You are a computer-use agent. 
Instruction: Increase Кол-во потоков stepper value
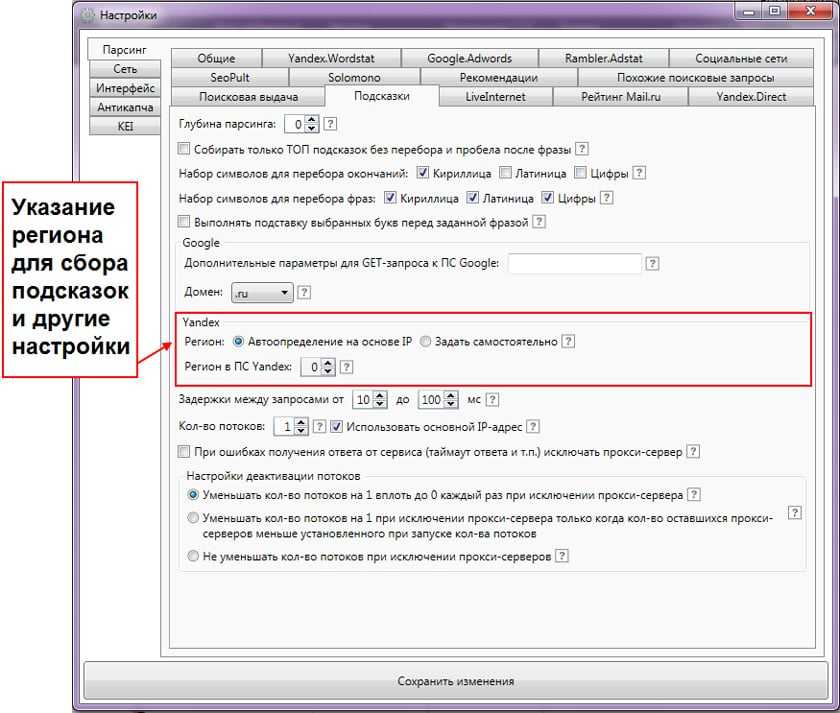click(301, 422)
